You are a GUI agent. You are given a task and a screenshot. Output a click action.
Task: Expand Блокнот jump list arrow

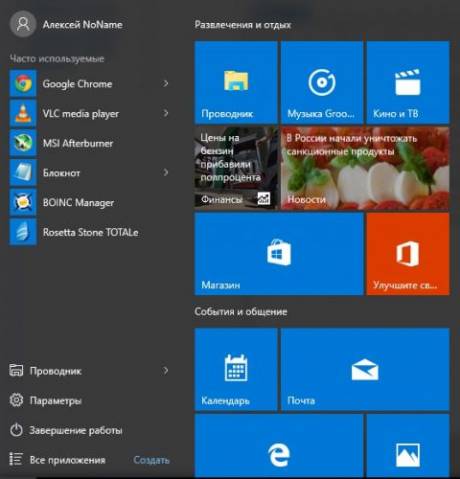(166, 173)
